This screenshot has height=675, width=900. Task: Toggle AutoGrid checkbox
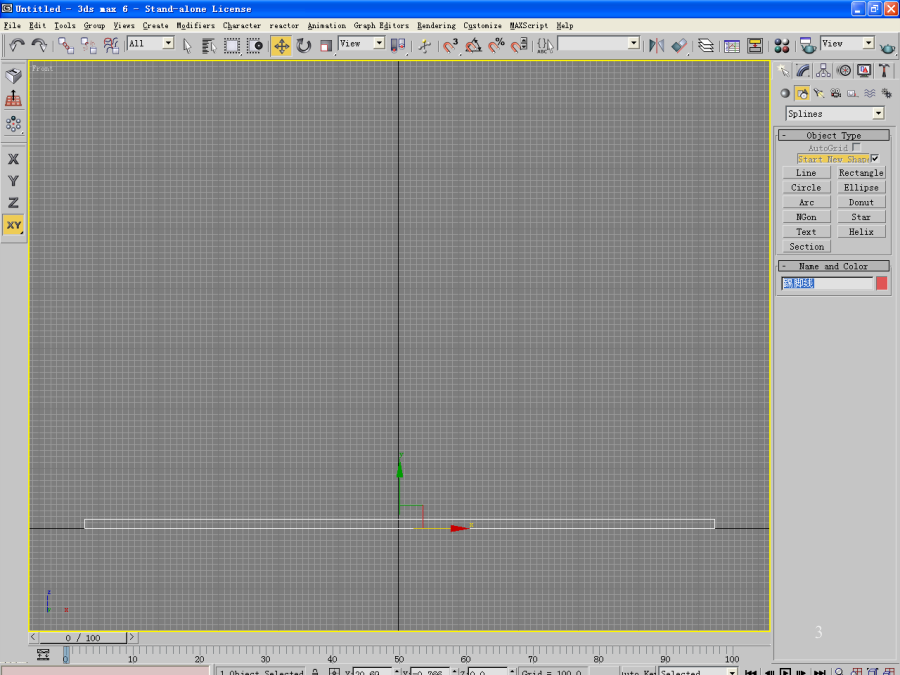[x=856, y=148]
